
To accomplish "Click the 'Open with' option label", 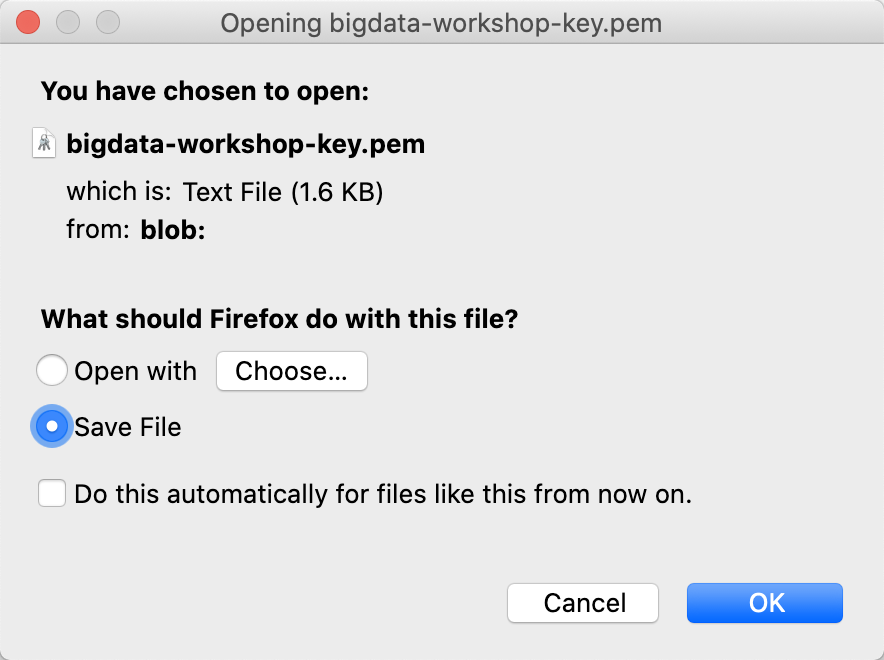I will pyautogui.click(x=136, y=371).
